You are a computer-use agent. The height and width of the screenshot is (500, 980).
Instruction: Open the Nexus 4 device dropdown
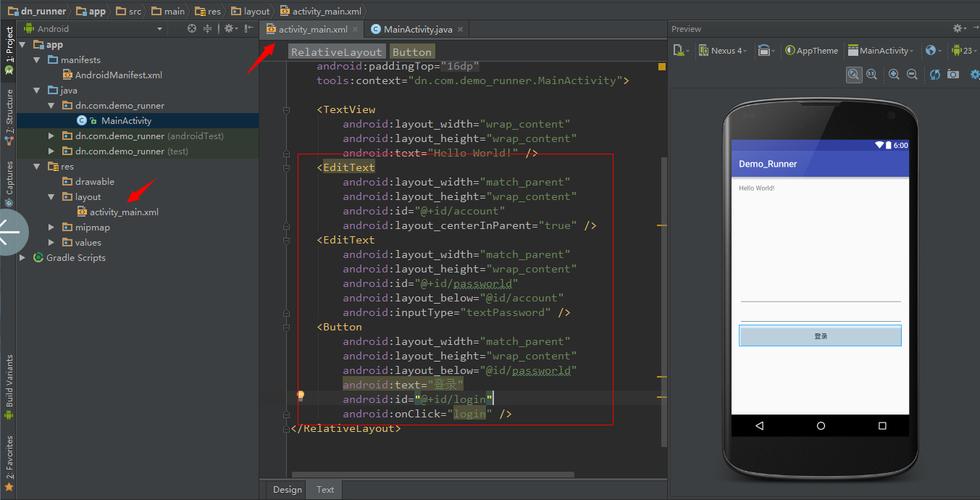(x=724, y=51)
